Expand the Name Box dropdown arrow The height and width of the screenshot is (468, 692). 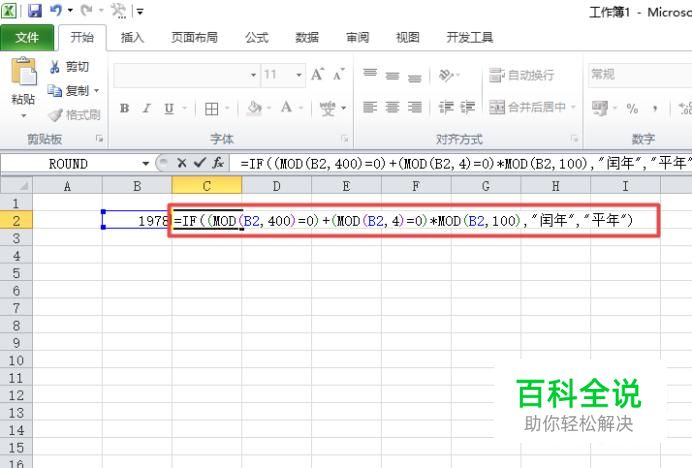[x=145, y=164]
